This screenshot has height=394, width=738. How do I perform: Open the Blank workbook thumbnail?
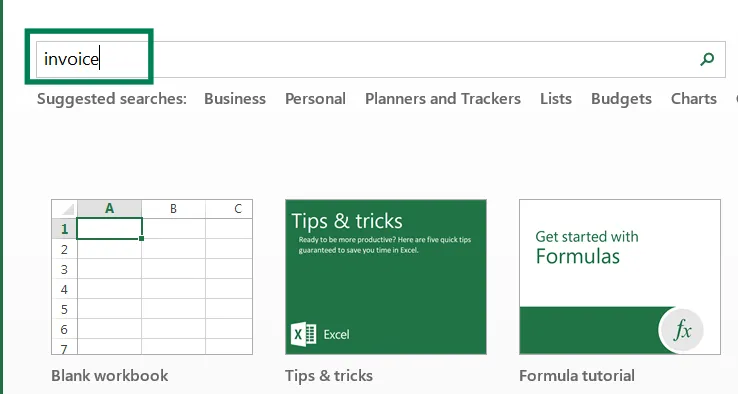tap(152, 277)
